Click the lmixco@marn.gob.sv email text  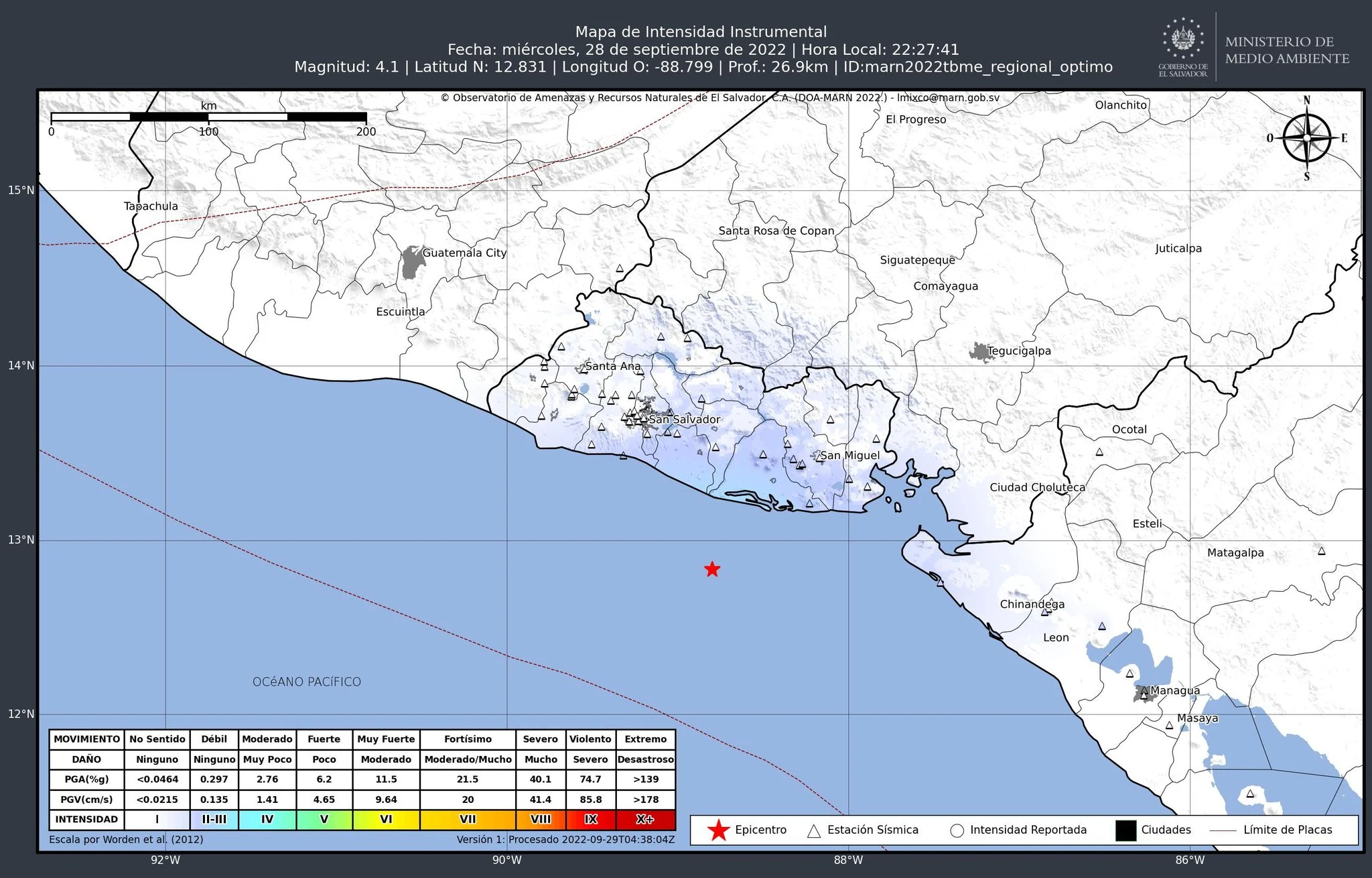coord(948,98)
